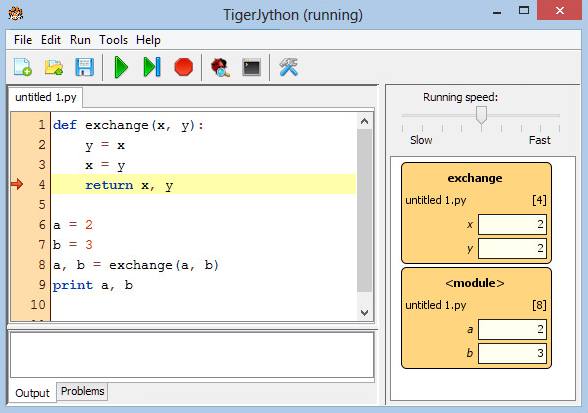Click the editor scrollbar up arrow
The height and width of the screenshot is (413, 588).
click(364, 121)
